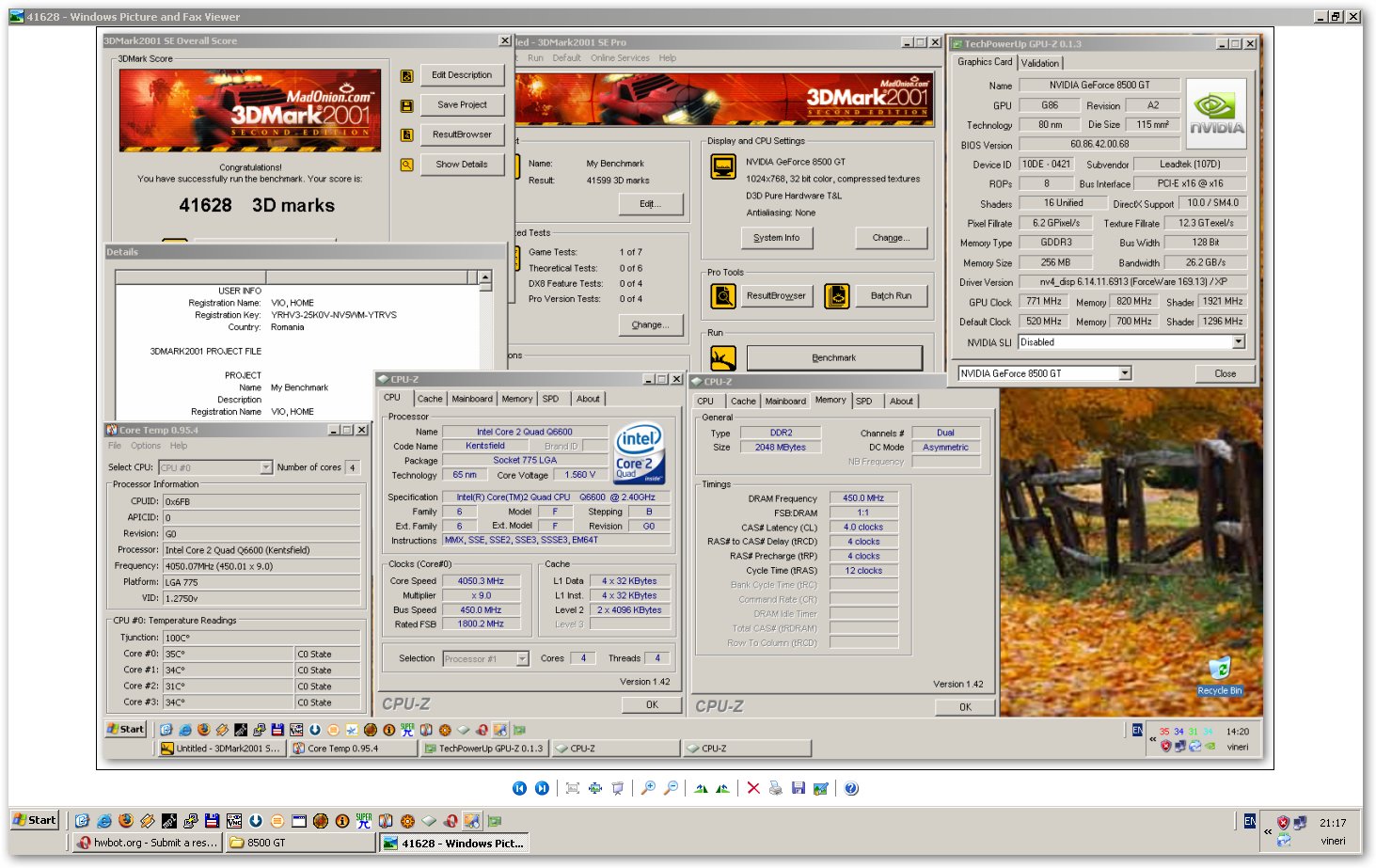1376x868 pixels.
Task: Click the 21:17 system clock
Action: click(x=1332, y=823)
